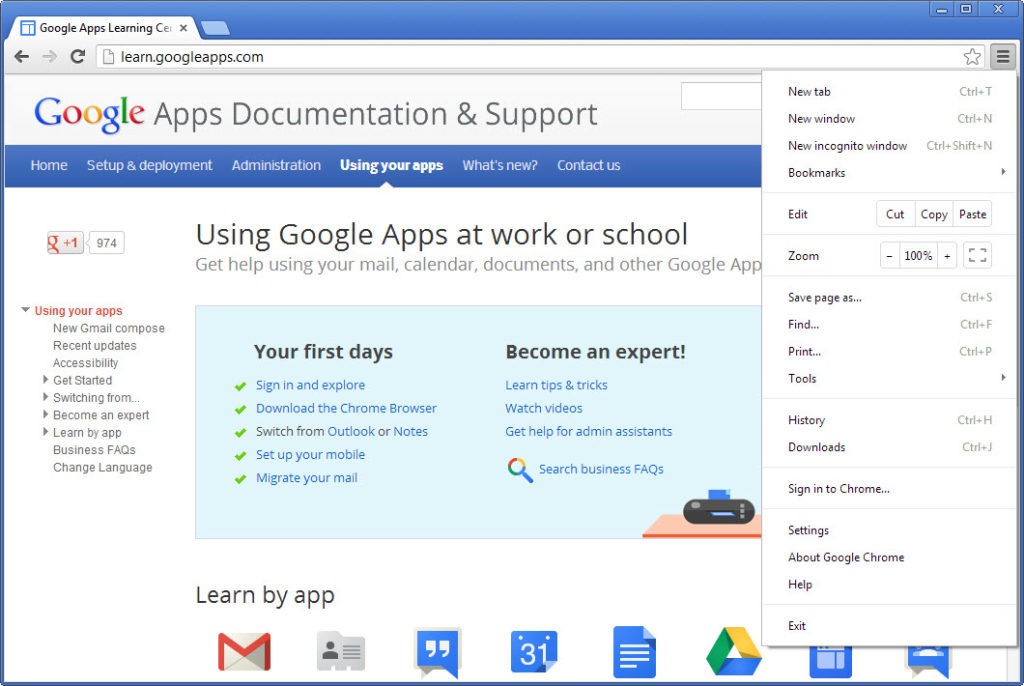Viewport: 1024px width, 686px height.
Task: Open the Migrate your mail link
Action: pos(306,478)
